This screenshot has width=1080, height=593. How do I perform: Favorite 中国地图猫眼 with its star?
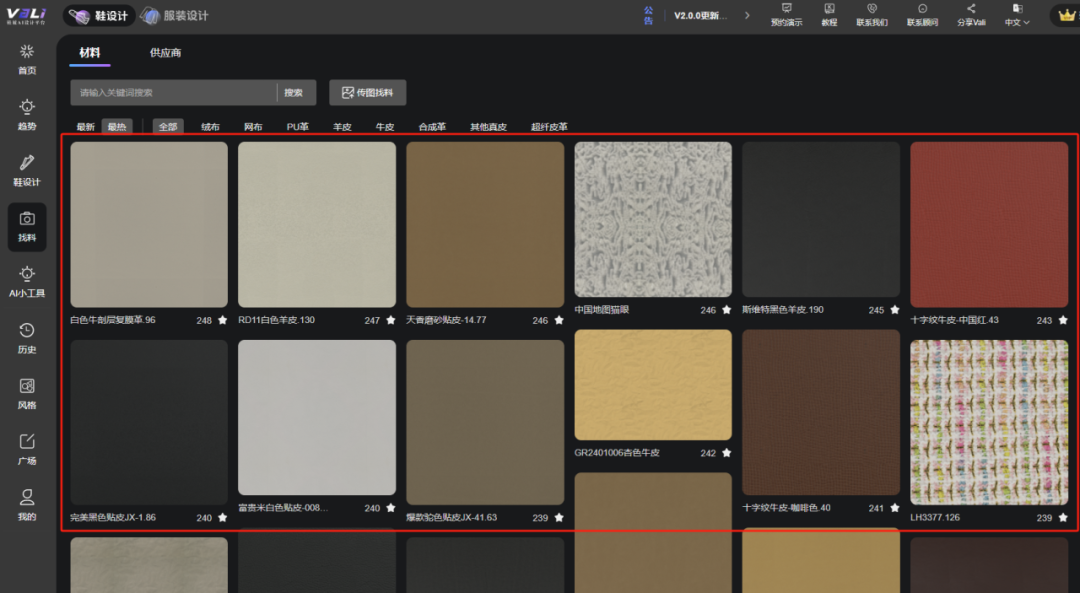tap(727, 310)
